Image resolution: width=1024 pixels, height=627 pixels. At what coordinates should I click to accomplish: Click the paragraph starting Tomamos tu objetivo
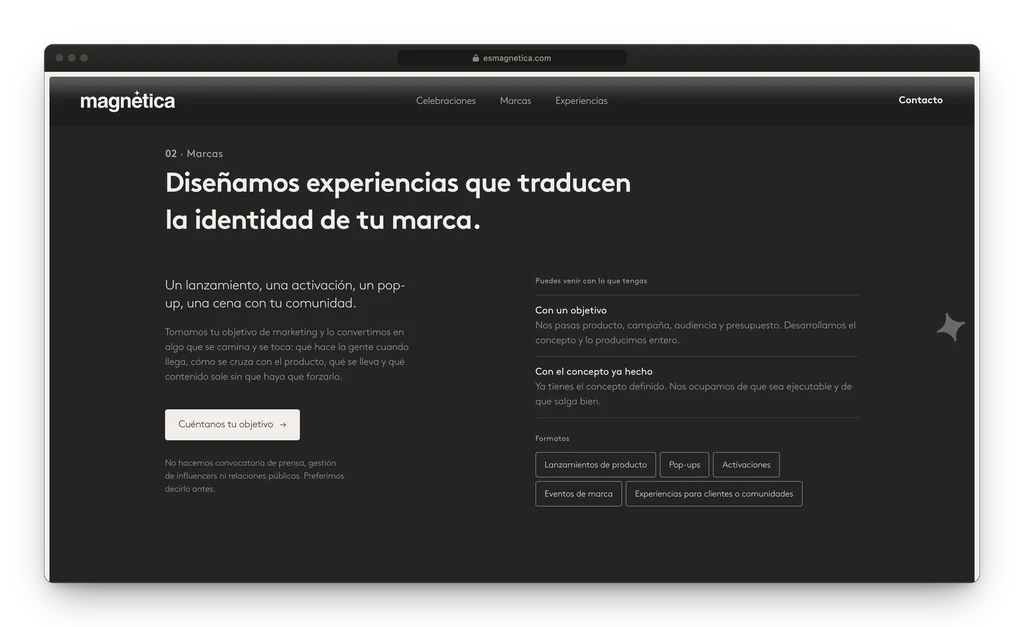(x=287, y=354)
